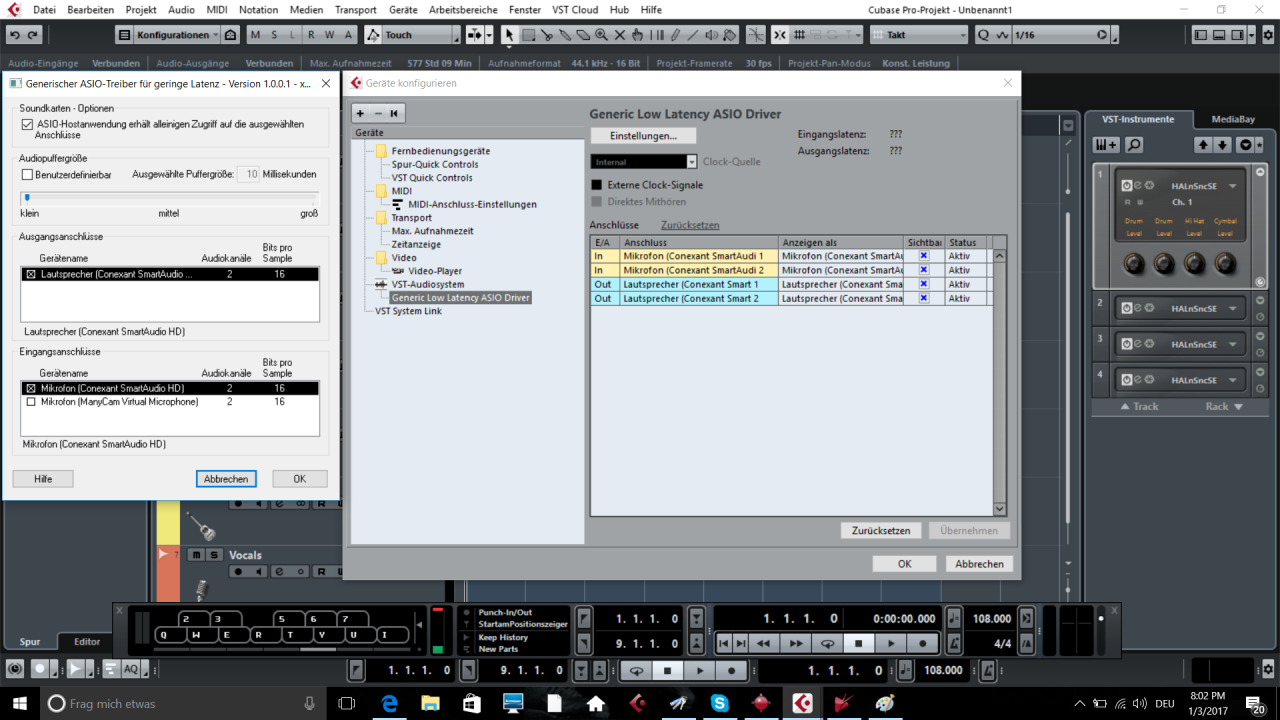
Task: Select the Mute X tool in toolbar
Action: pyautogui.click(x=620, y=35)
